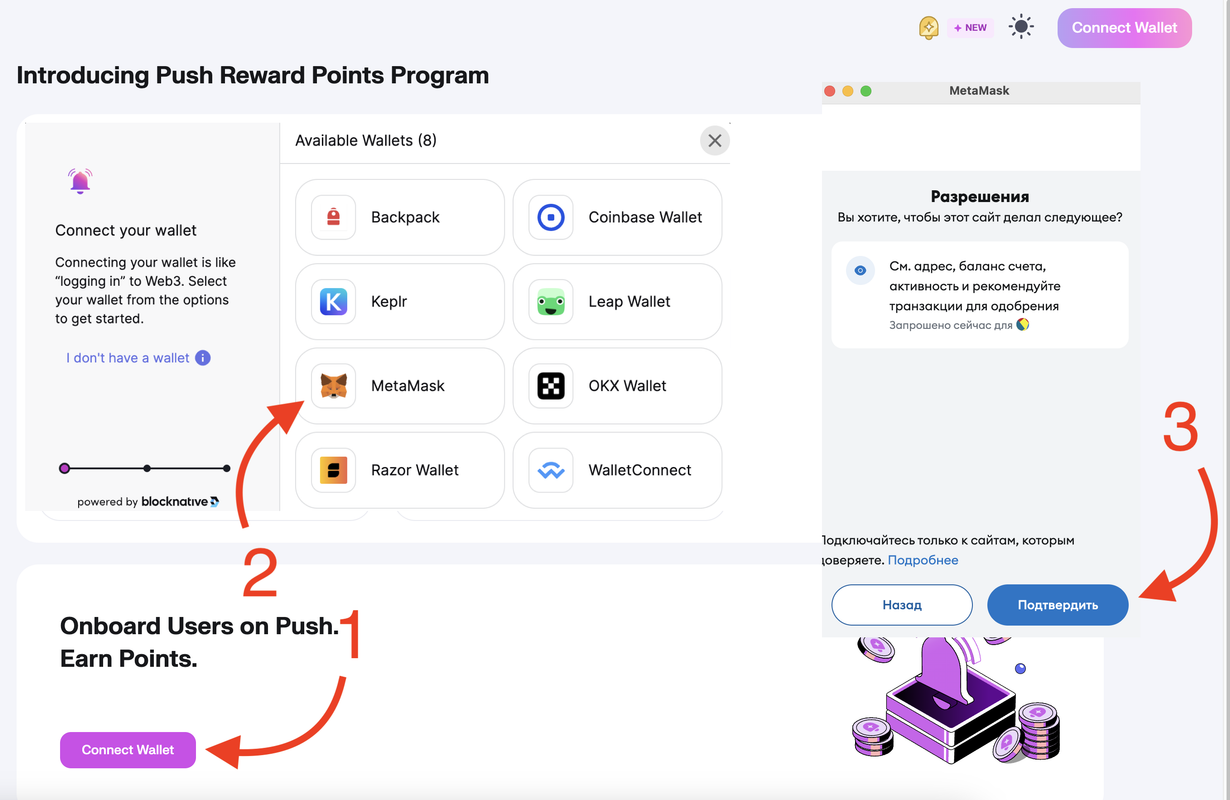
Task: Click the 'Connect your wallet' heading
Action: pyautogui.click(x=126, y=231)
